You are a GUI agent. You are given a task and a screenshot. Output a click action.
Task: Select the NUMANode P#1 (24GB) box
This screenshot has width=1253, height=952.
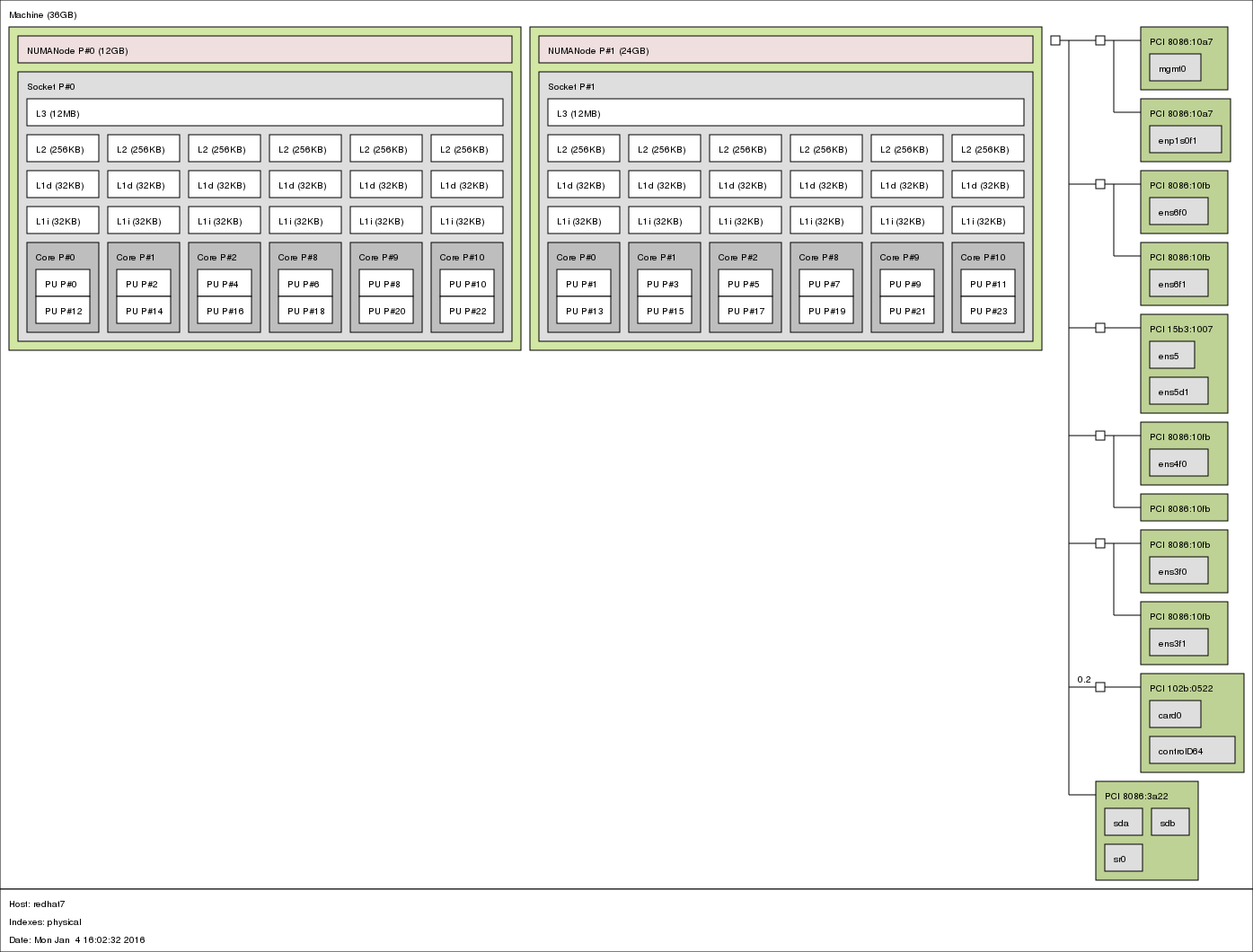point(786,50)
